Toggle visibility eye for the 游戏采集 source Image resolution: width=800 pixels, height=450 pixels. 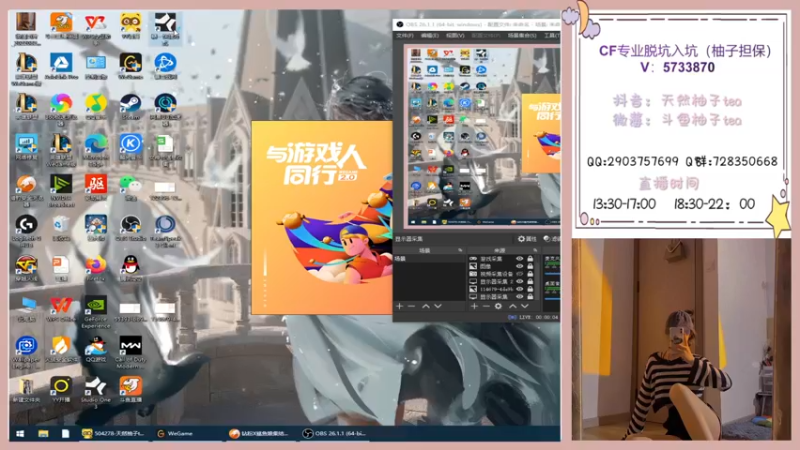(519, 259)
